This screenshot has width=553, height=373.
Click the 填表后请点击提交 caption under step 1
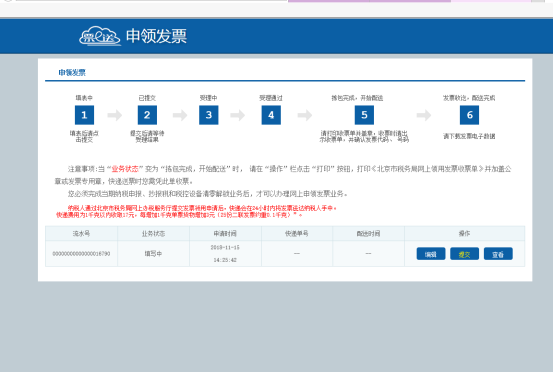click(84, 136)
